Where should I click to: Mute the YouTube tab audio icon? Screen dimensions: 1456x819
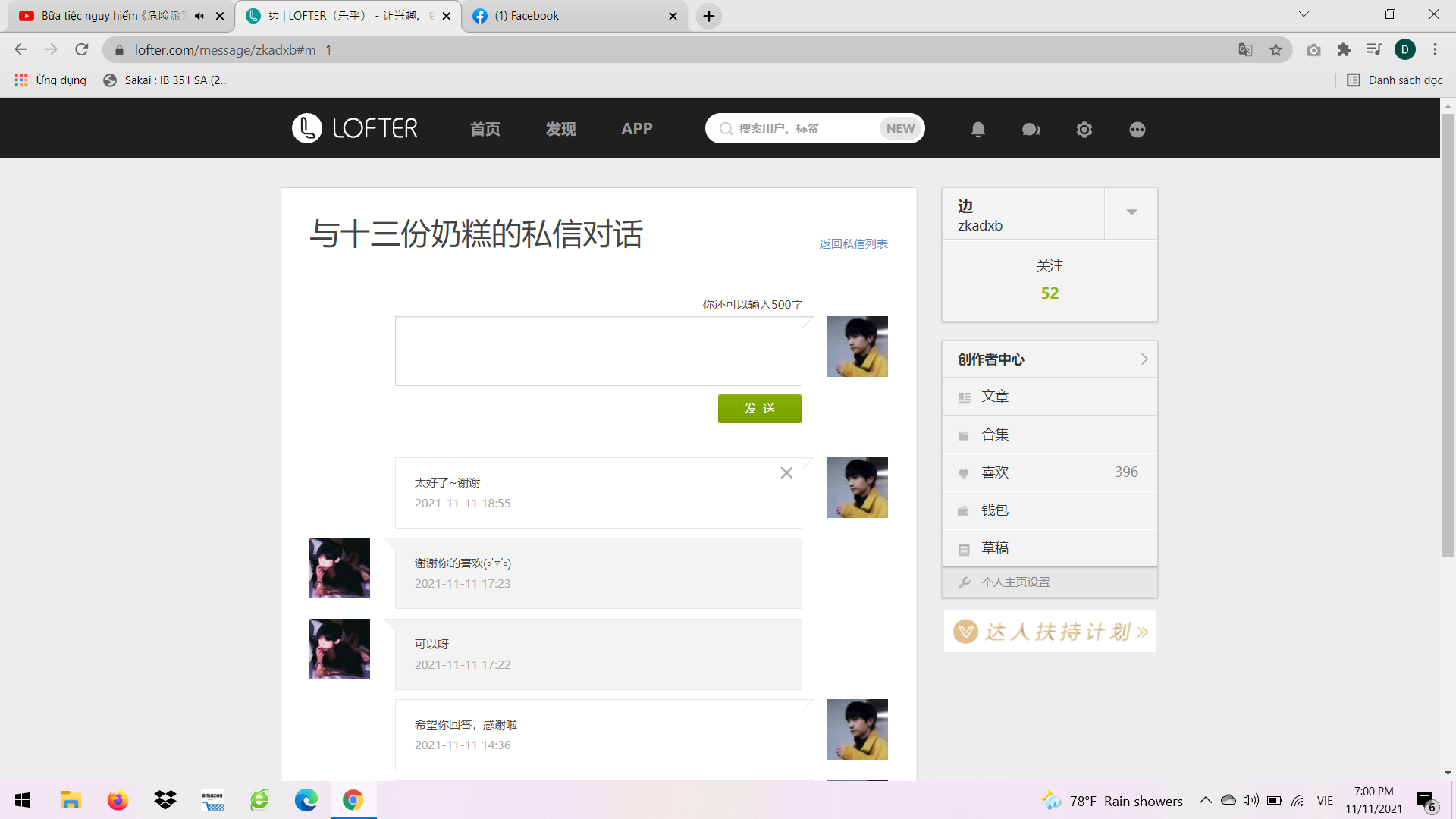pyautogui.click(x=199, y=16)
